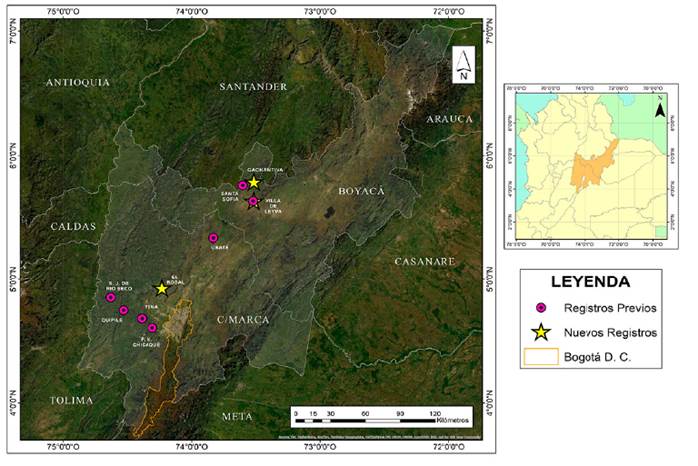Click the north arrow on inset map
Image resolution: width=698 pixels, height=466 pixels.
pyautogui.click(x=659, y=105)
